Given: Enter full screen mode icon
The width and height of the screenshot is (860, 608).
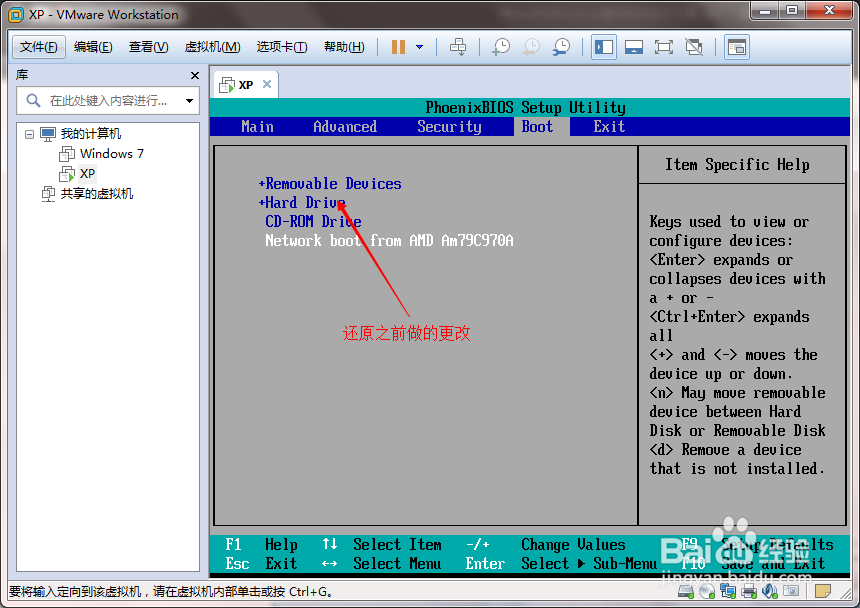Looking at the screenshot, I should (x=664, y=47).
